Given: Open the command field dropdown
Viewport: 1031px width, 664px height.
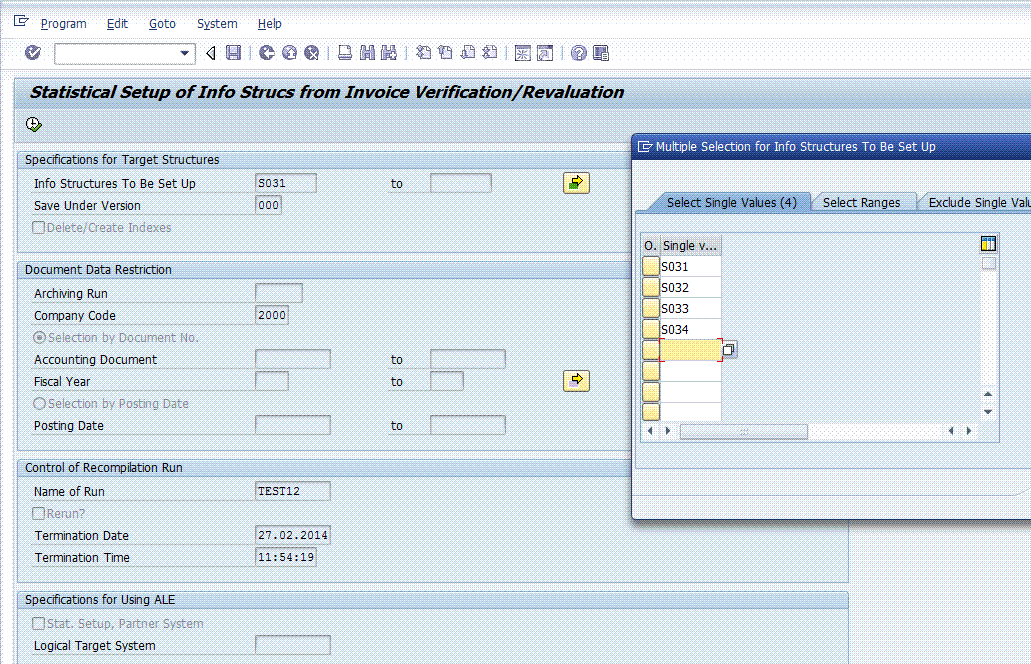Looking at the screenshot, I should 183,53.
